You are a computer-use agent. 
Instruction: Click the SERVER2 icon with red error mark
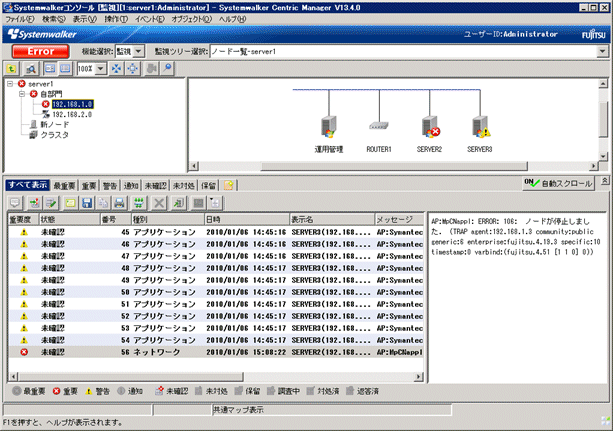pyautogui.click(x=430, y=127)
